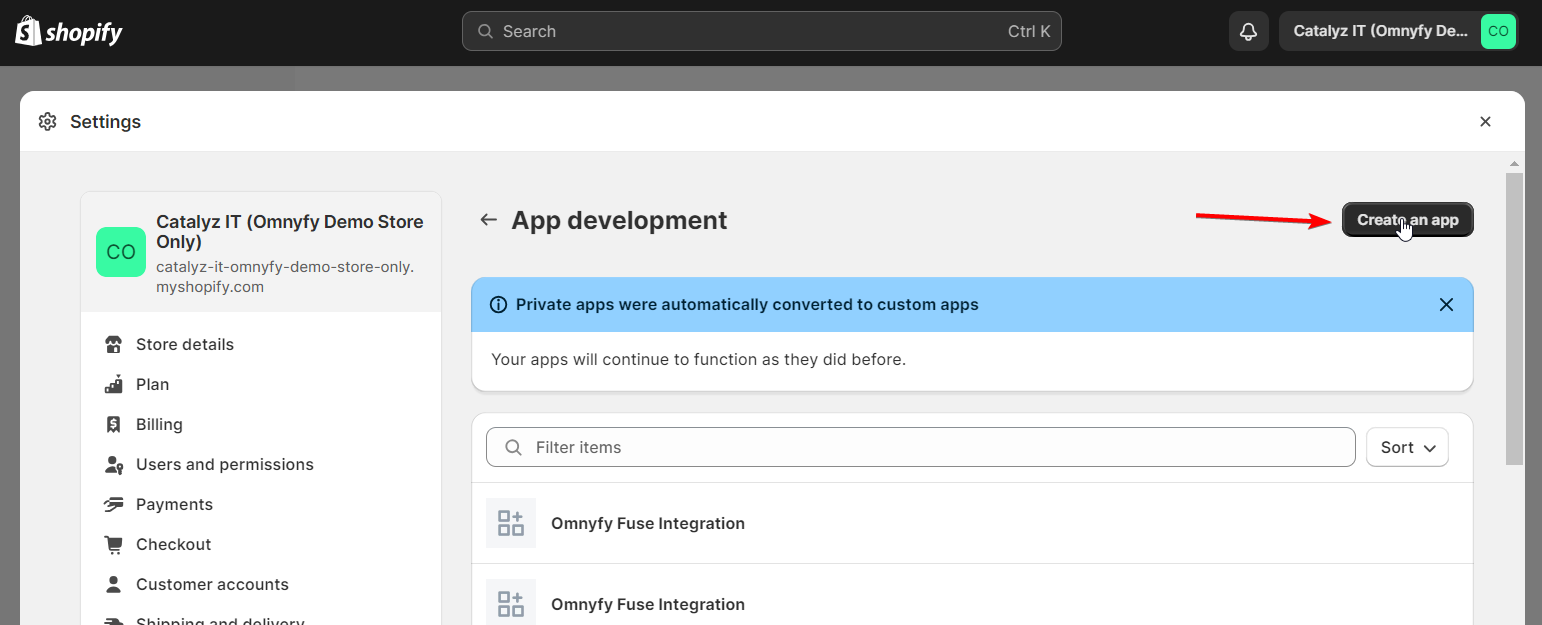This screenshot has width=1542, height=625.
Task: Click the Plan icon in sidebar
Action: coord(114,384)
